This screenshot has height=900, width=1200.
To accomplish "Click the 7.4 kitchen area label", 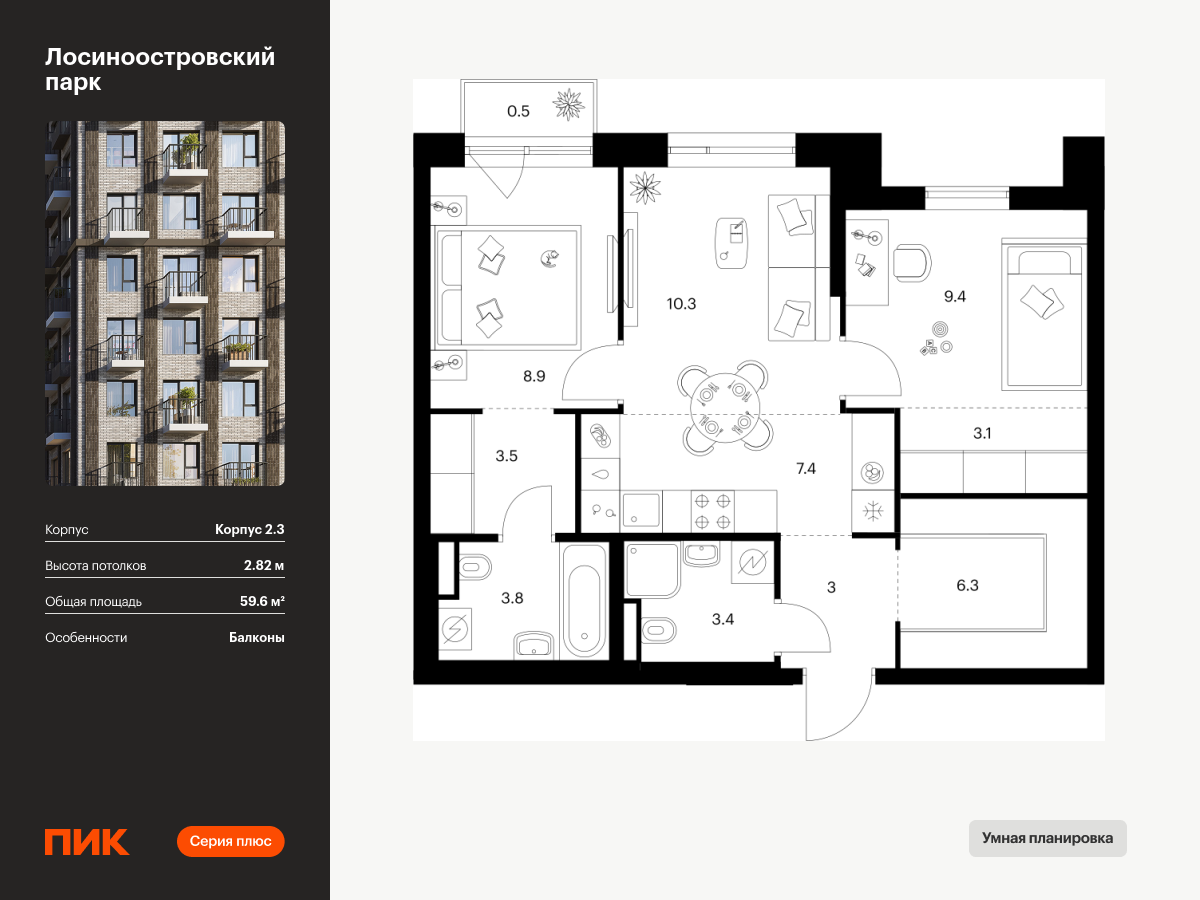I will click(x=806, y=467).
